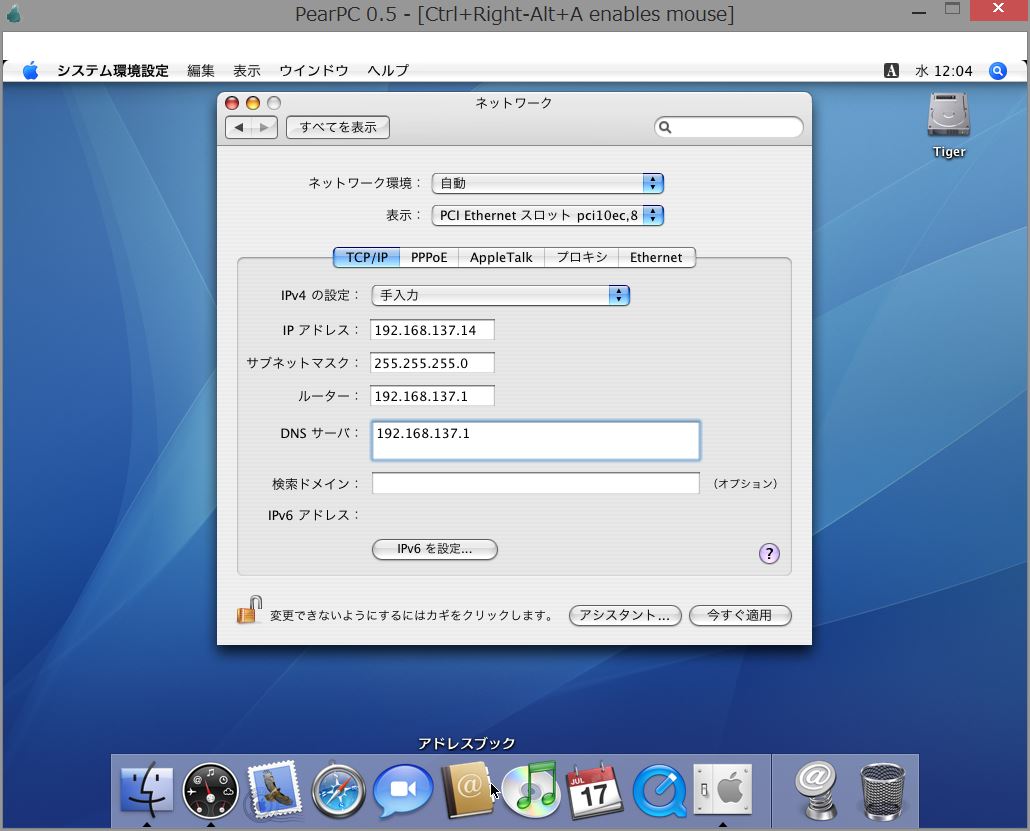Screen dimensions: 1030x831
Task: Click the すべてを表示 button
Action: tap(338, 127)
